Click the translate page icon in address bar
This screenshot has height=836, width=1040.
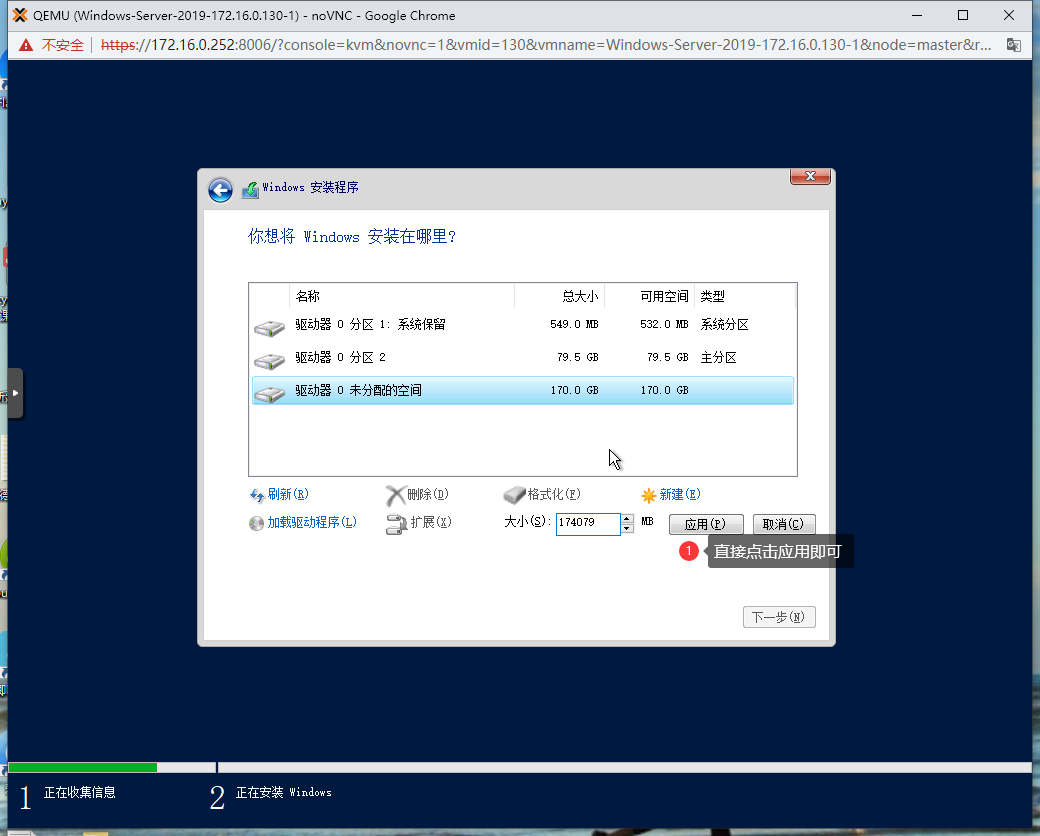click(x=1013, y=45)
